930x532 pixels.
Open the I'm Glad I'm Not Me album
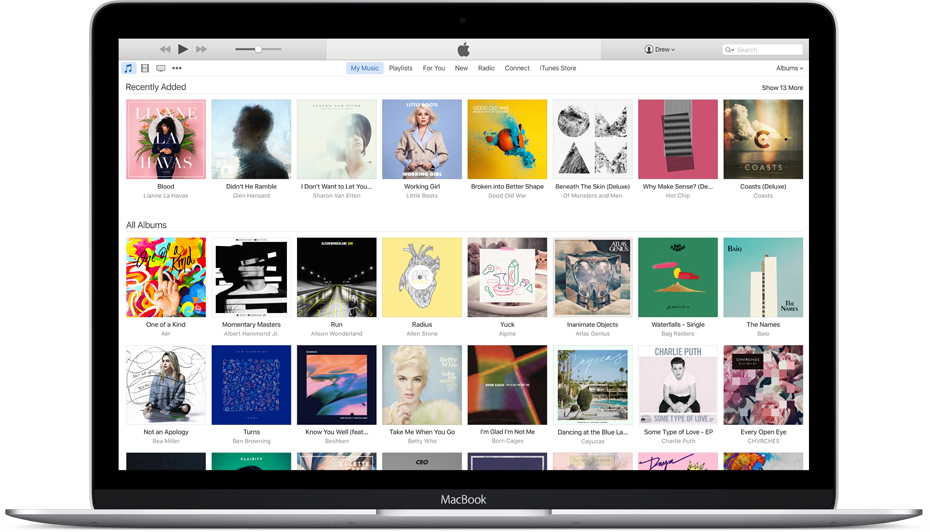(508, 385)
